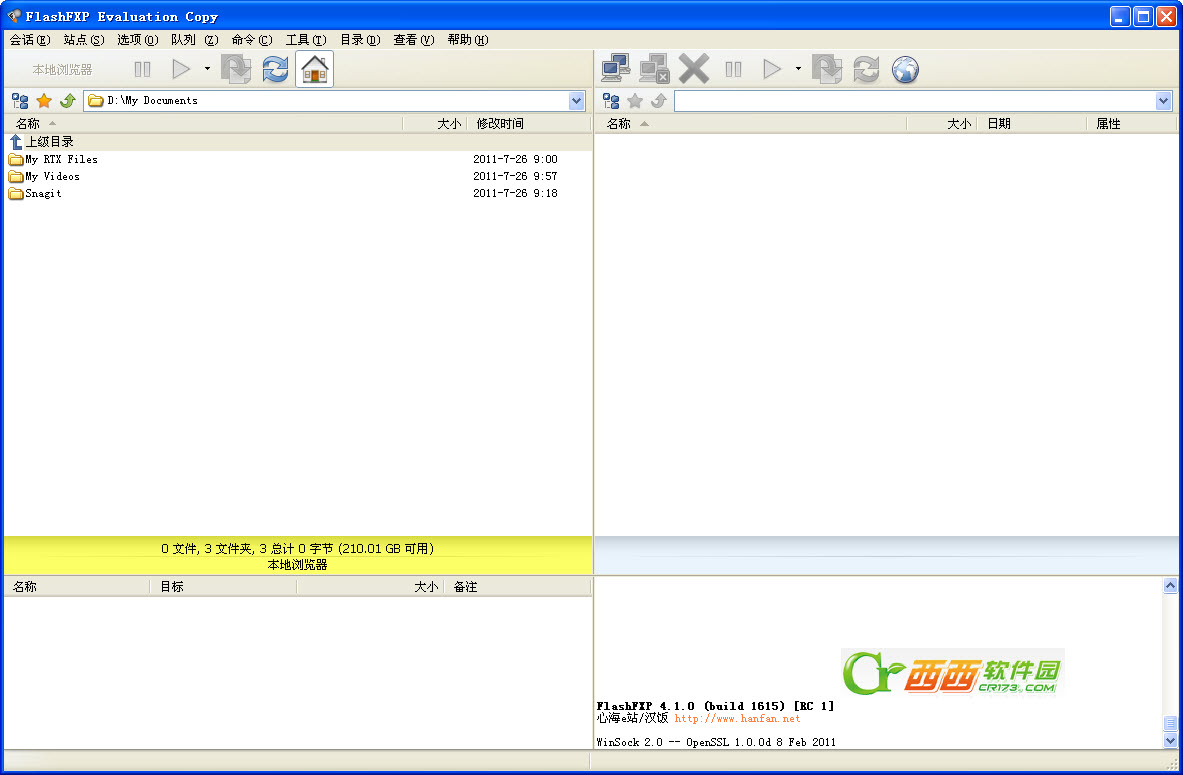Screen dimensions: 1183x775
Task: Refresh the local file list
Action: (275, 69)
